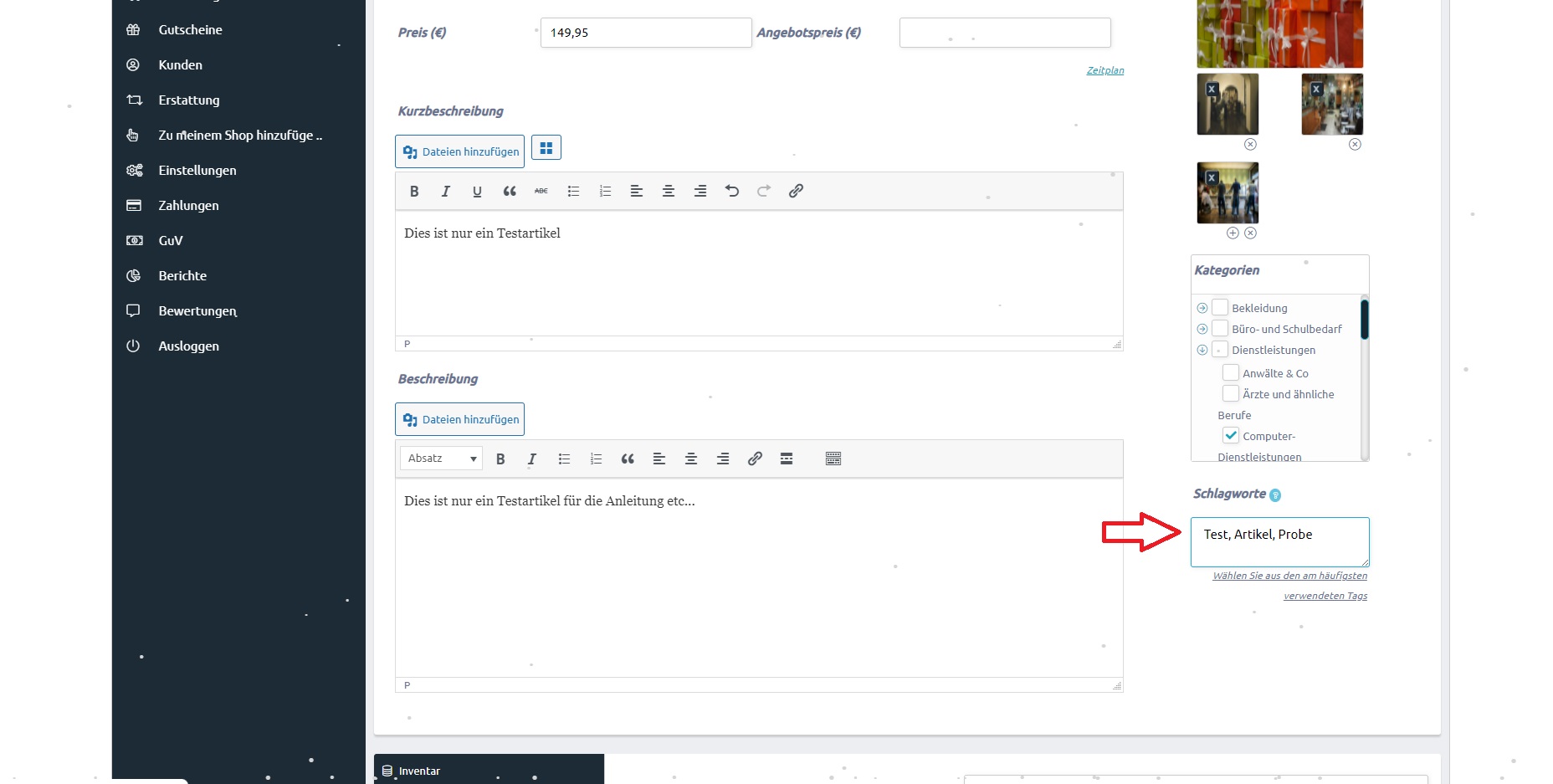1553x784 pixels.
Task: Insert link in Beschreibung editor
Action: [755, 459]
